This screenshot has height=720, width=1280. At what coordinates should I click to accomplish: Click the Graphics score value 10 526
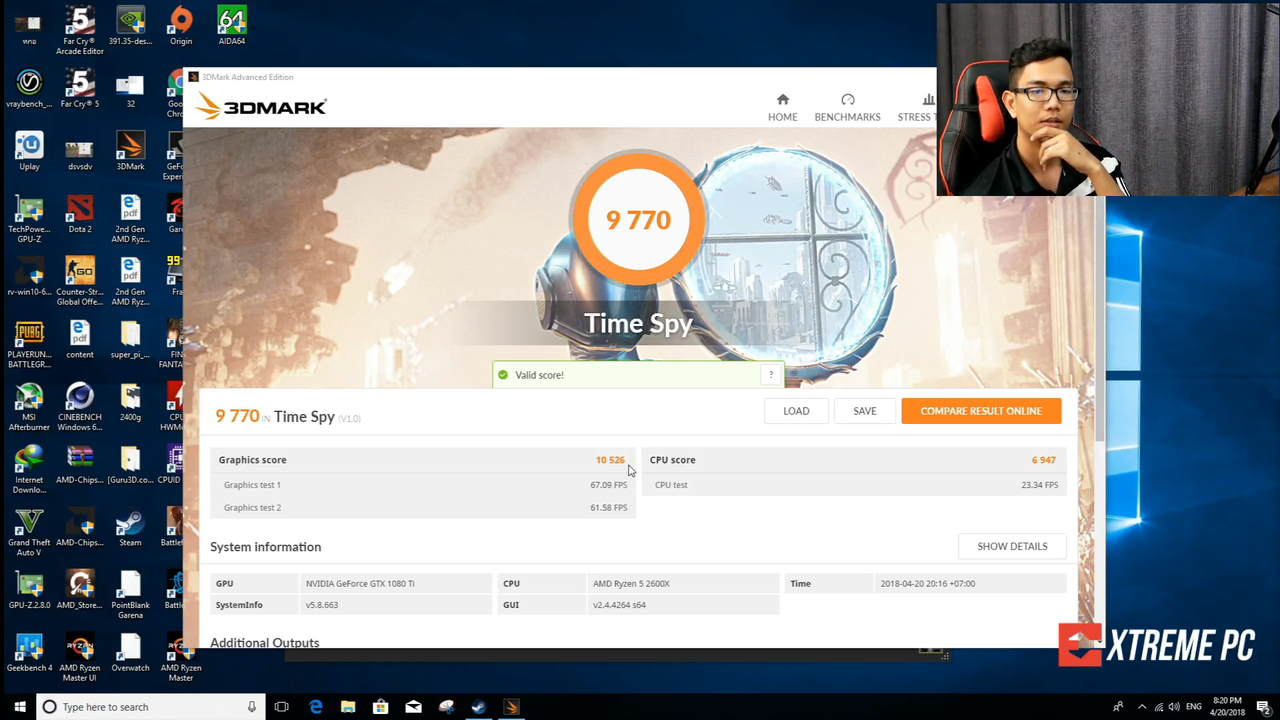coord(609,460)
